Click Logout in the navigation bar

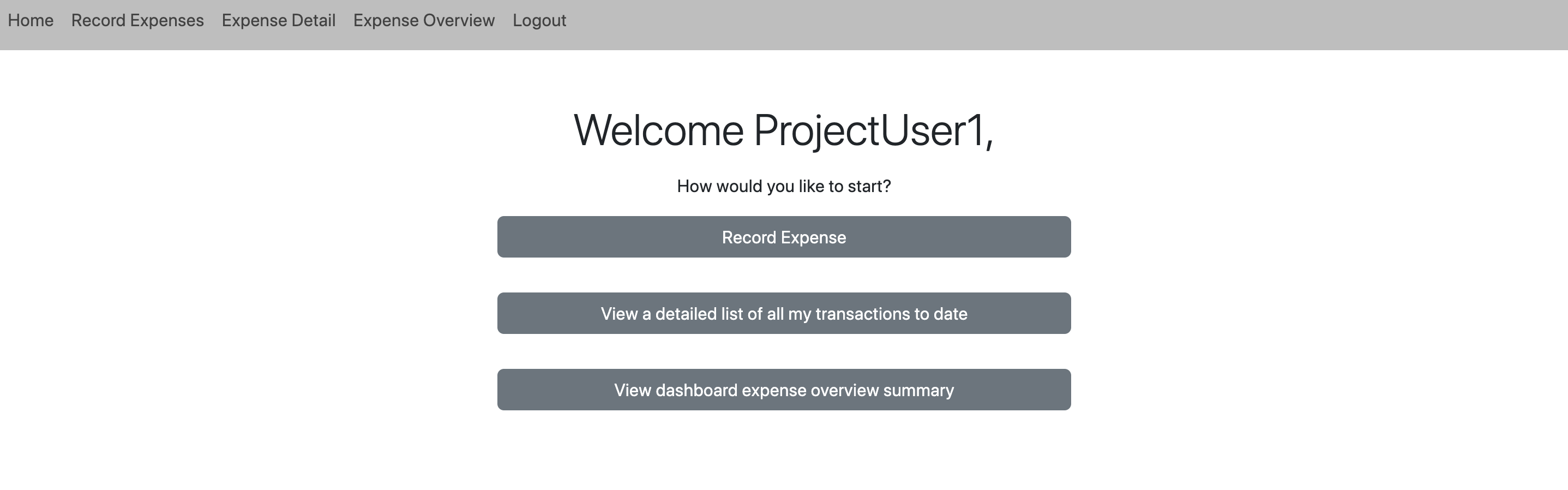pos(539,20)
